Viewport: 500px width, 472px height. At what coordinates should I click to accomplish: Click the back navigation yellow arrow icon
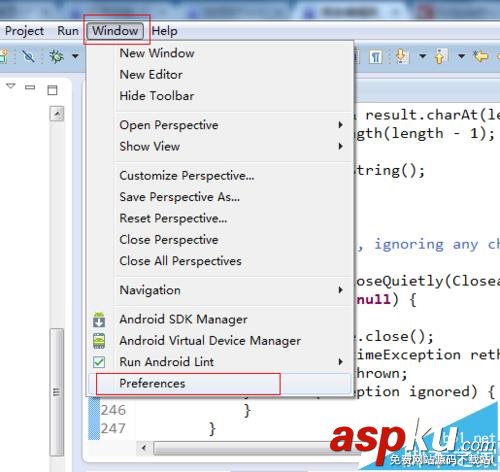click(x=481, y=56)
